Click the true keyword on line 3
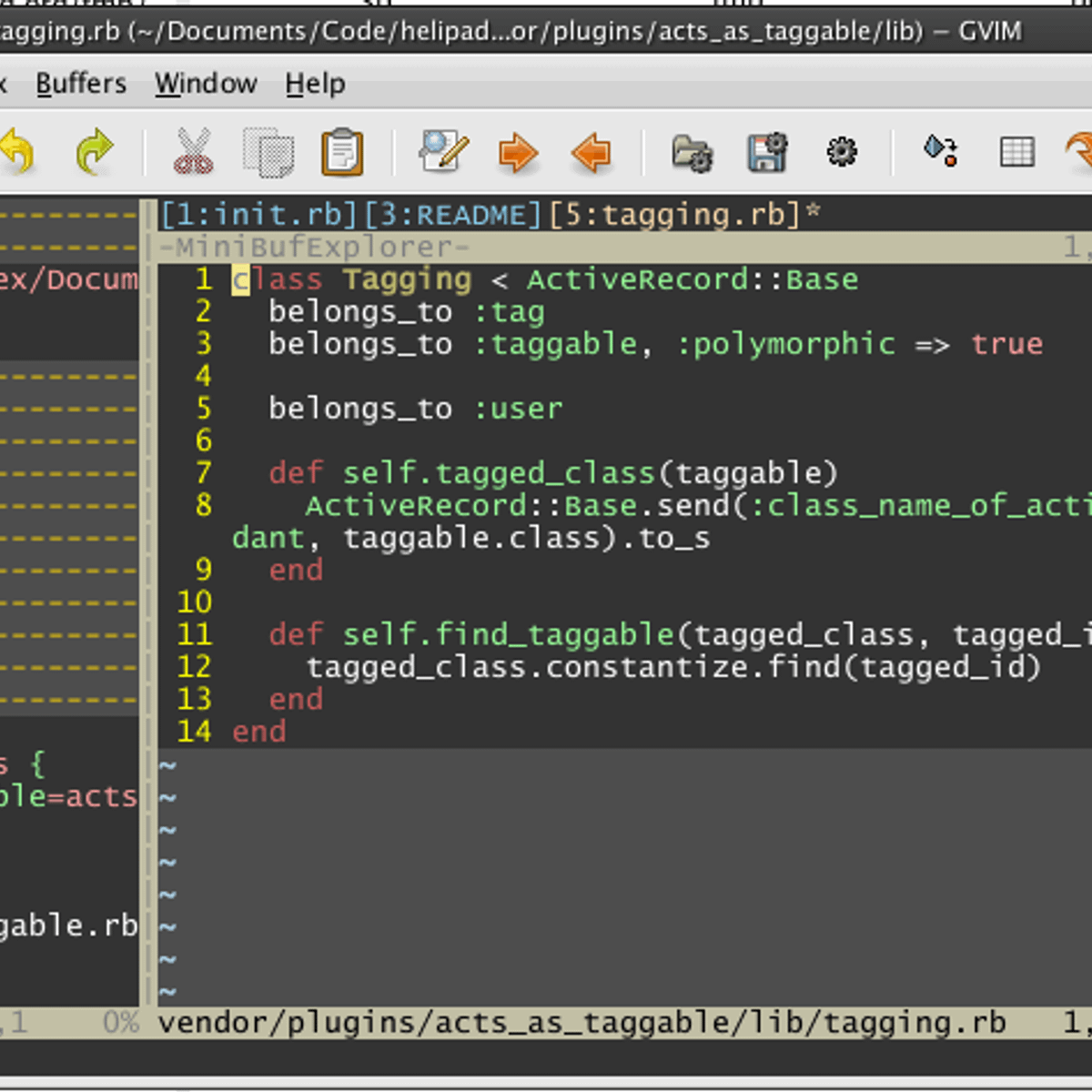1092x1092 pixels. 1006,344
